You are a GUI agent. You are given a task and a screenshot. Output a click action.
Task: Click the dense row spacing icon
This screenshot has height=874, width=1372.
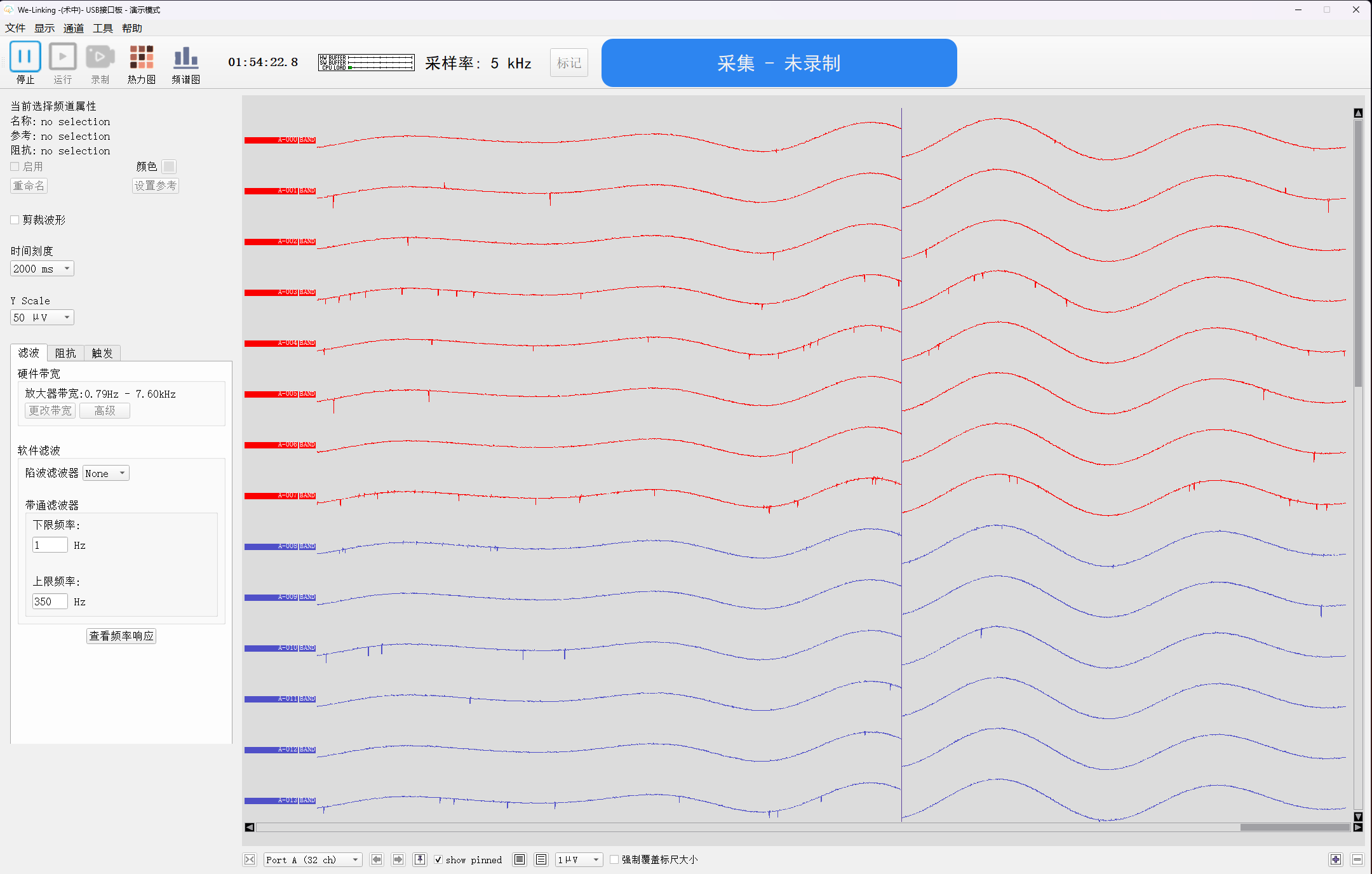[520, 859]
